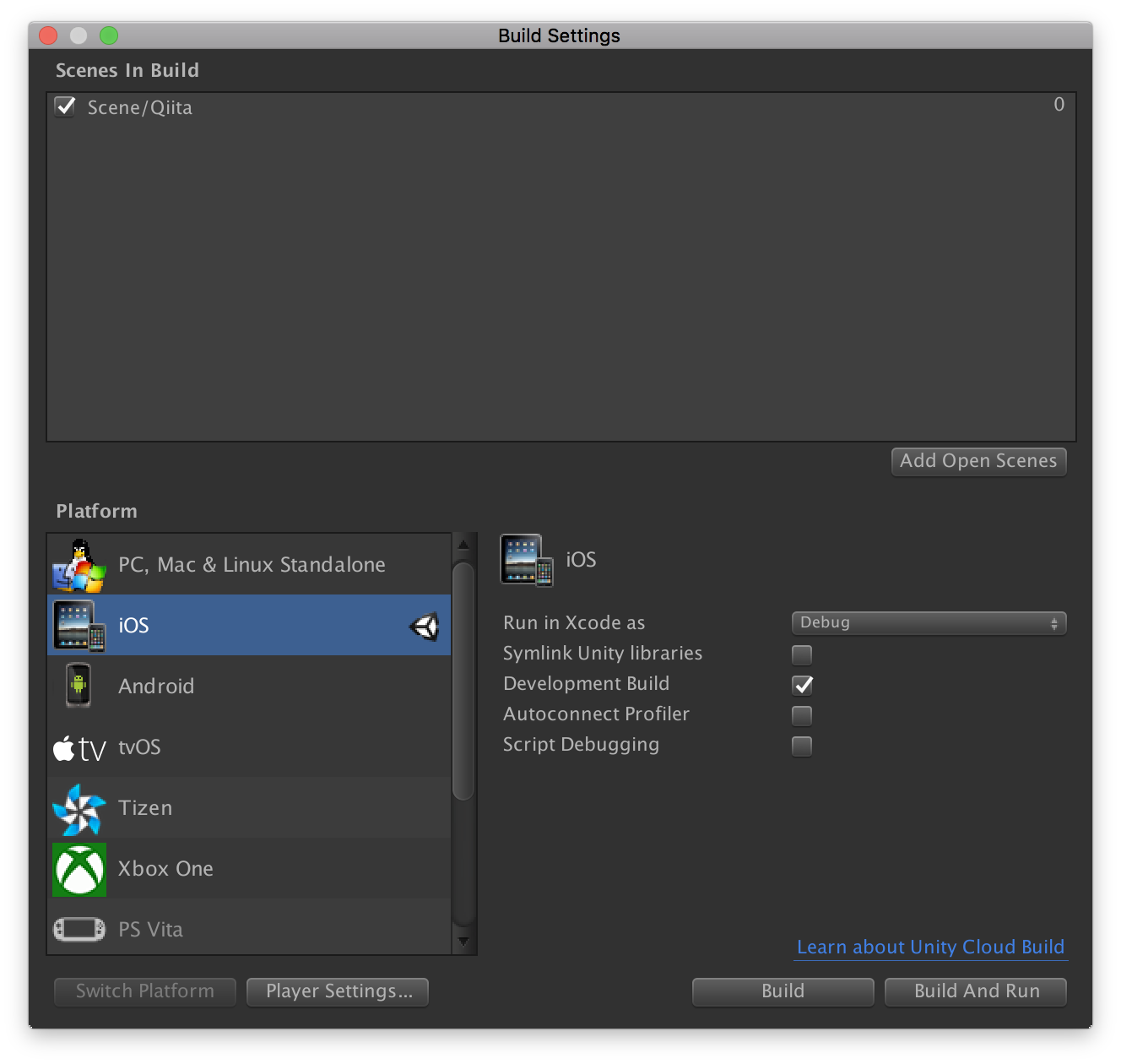This screenshot has height=1064, width=1121.
Task: Click the Apple tv tvOS icon
Action: (79, 748)
